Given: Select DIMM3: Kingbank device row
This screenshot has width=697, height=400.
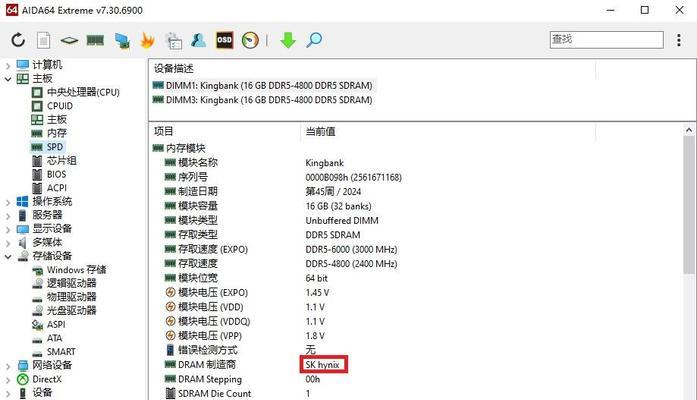Looking at the screenshot, I should click(x=263, y=100).
